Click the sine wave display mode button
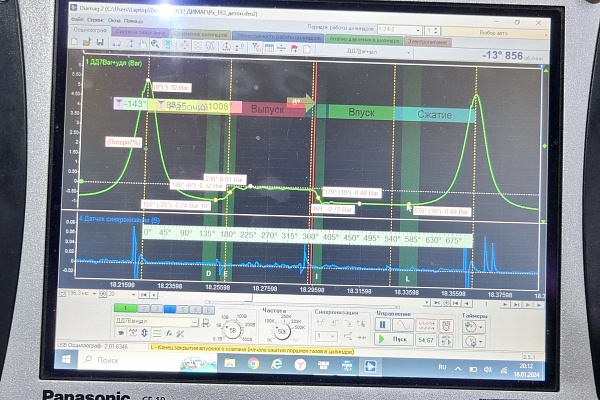600x400 pixels. coord(403,325)
